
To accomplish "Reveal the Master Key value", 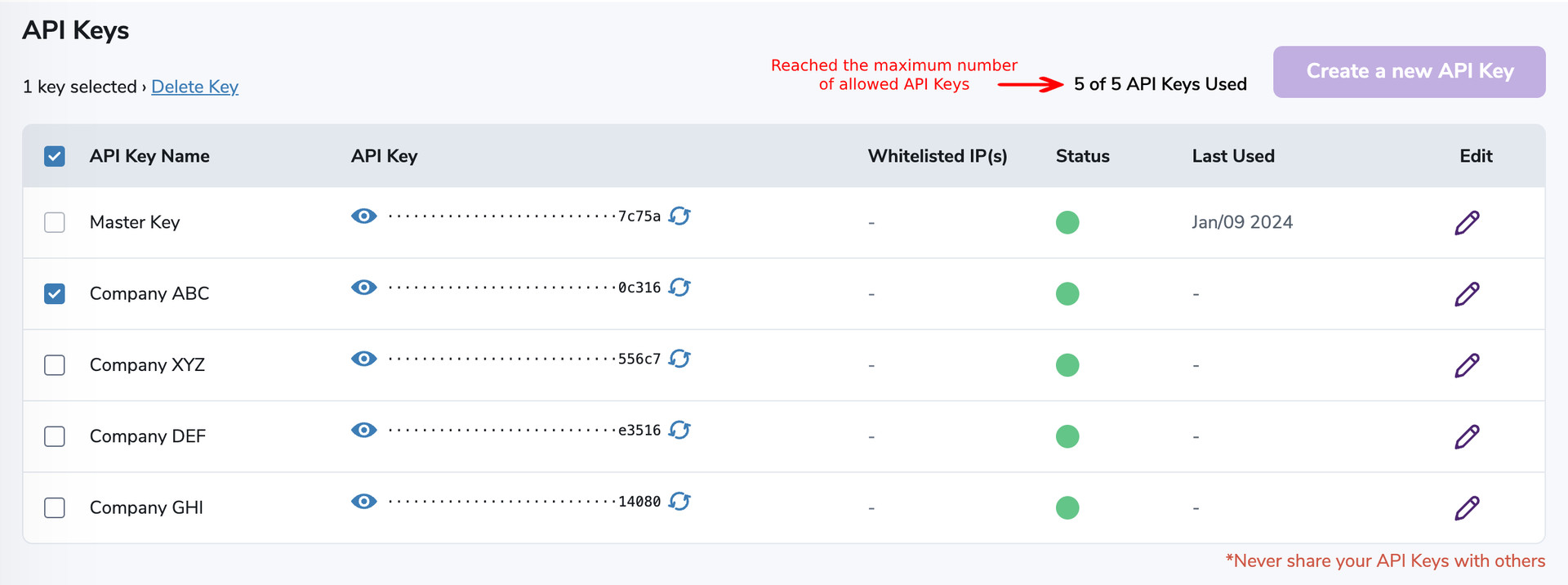I will coord(364,216).
